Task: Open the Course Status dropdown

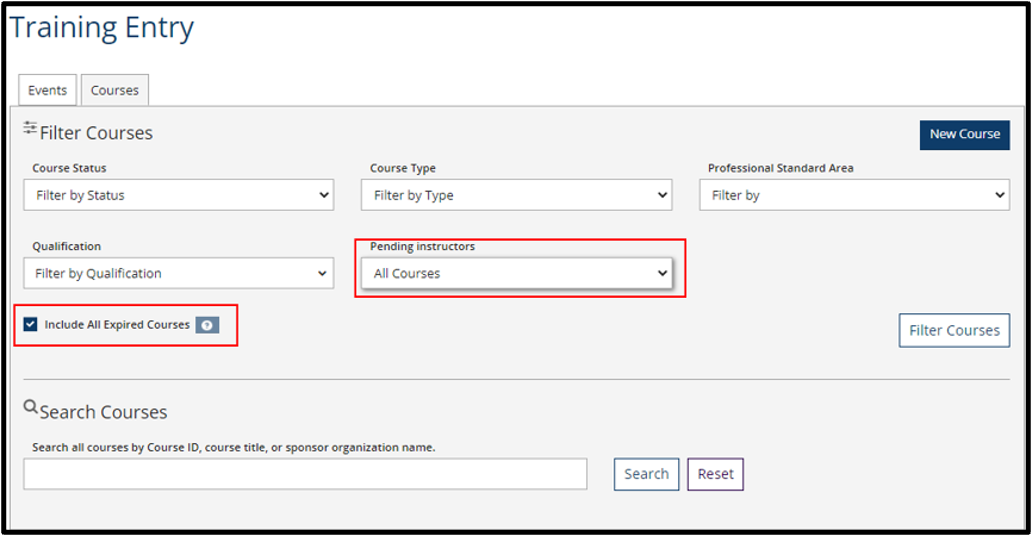Action: click(x=178, y=195)
